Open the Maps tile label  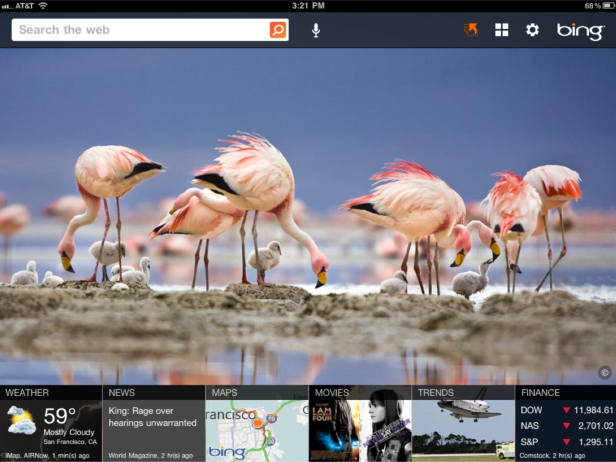click(x=225, y=393)
